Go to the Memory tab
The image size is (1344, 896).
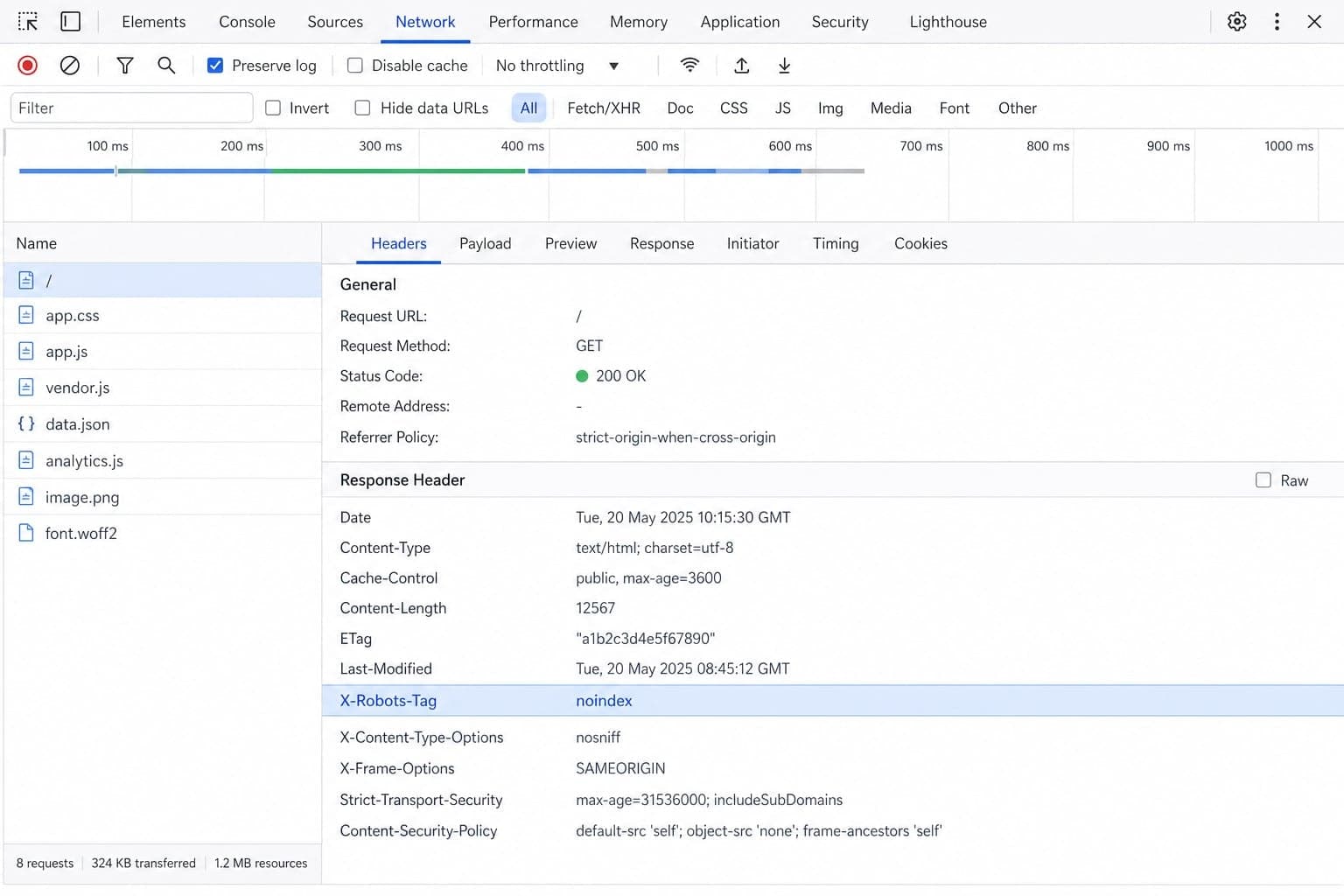[639, 22]
